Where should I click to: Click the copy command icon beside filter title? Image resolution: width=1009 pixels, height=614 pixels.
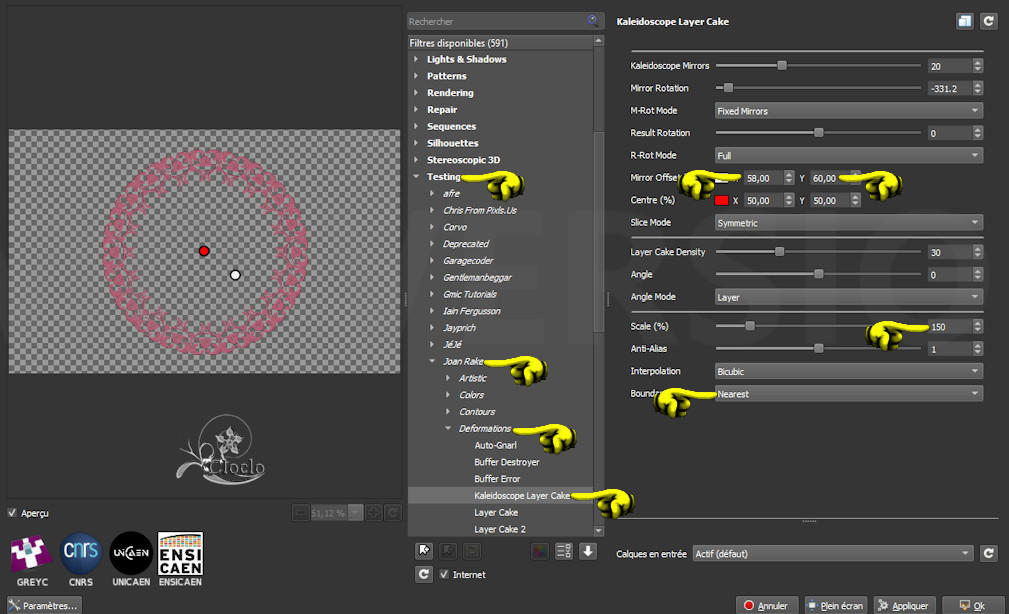(965, 20)
